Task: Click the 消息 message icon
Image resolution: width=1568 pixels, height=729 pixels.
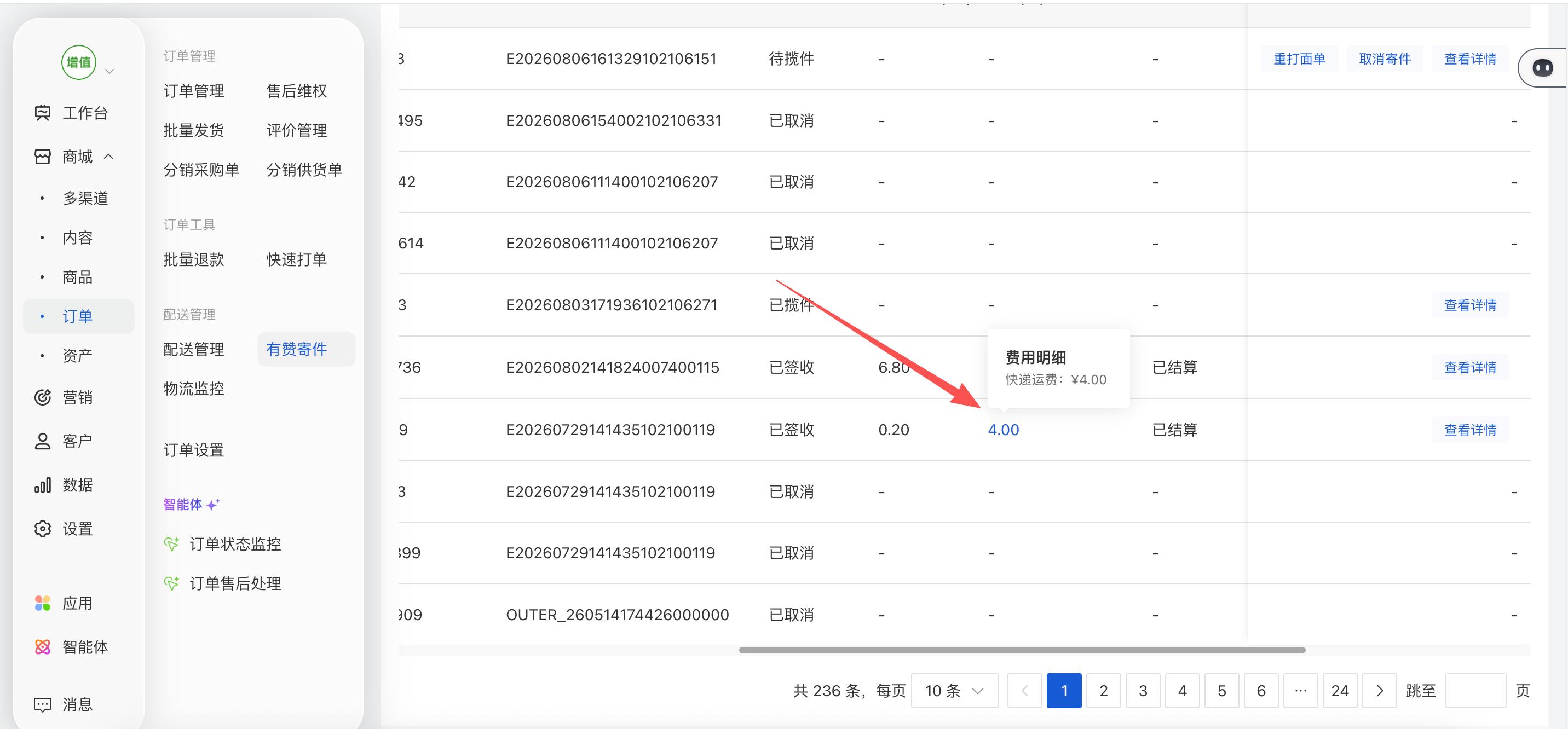Action: point(43,705)
